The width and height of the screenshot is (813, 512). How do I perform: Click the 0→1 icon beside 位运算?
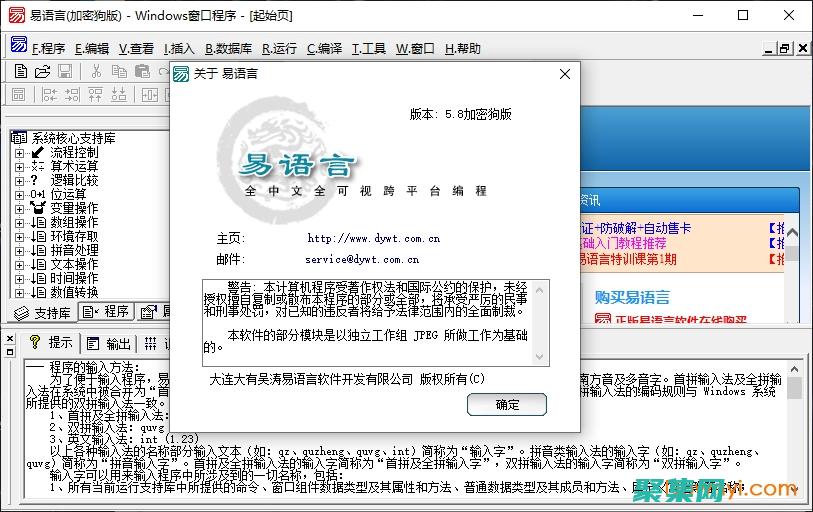(37, 195)
